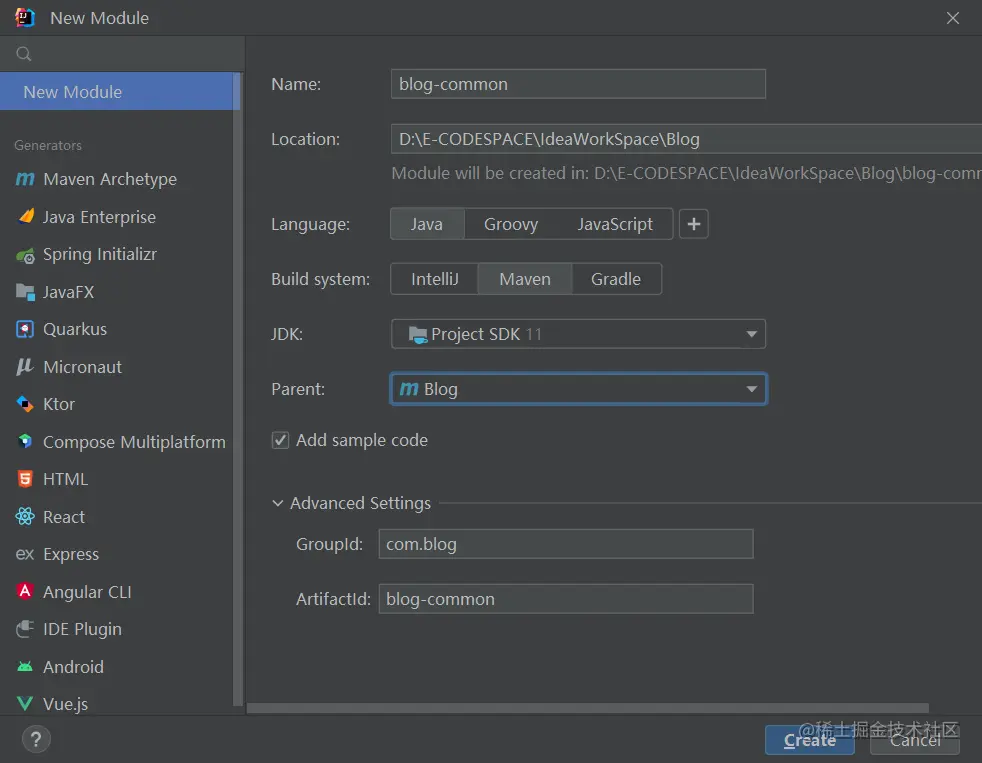
Task: Click the IntelliJ IDEA logo in title bar
Action: coord(25,18)
